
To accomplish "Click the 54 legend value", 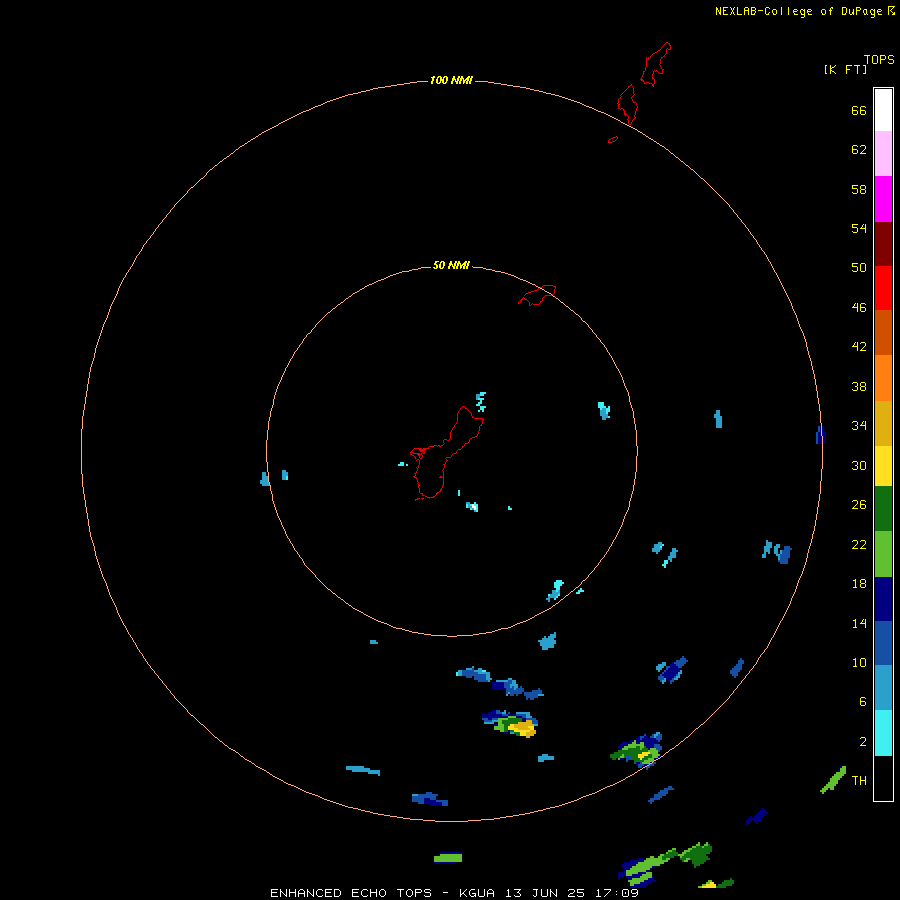I will [859, 228].
